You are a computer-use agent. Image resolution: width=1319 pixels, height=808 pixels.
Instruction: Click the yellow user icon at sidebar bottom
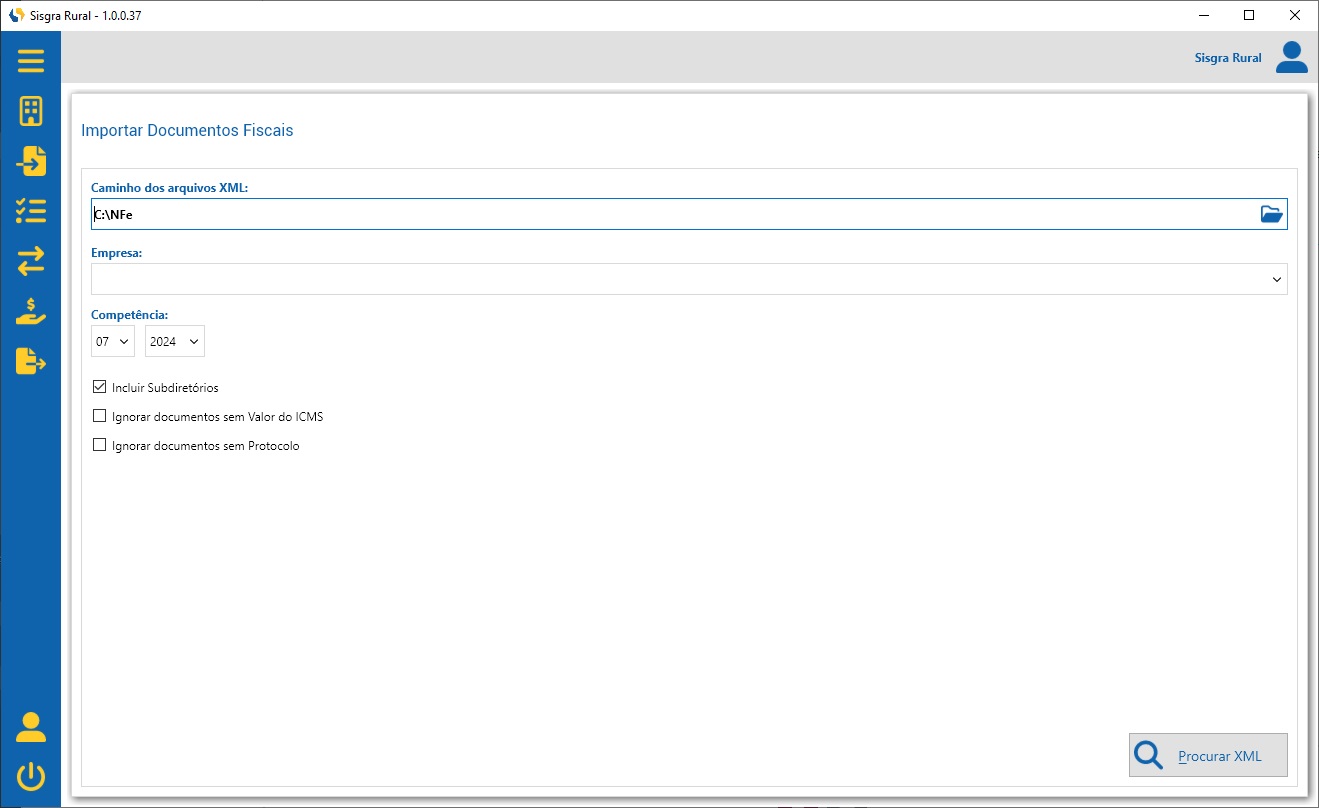click(x=31, y=727)
